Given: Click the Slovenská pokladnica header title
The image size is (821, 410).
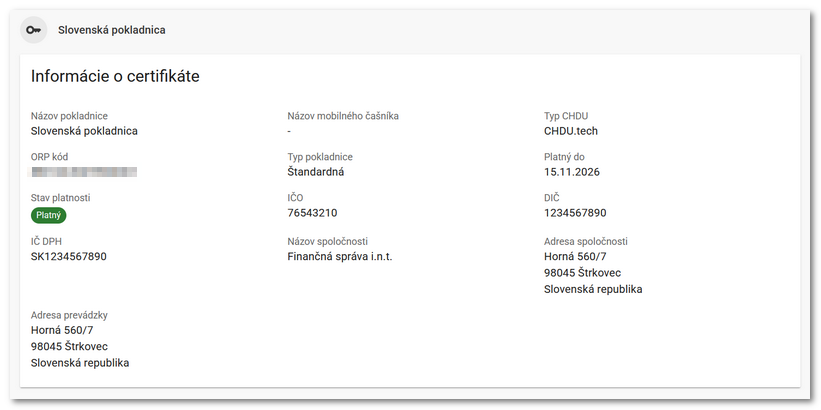Looking at the screenshot, I should point(112,30).
